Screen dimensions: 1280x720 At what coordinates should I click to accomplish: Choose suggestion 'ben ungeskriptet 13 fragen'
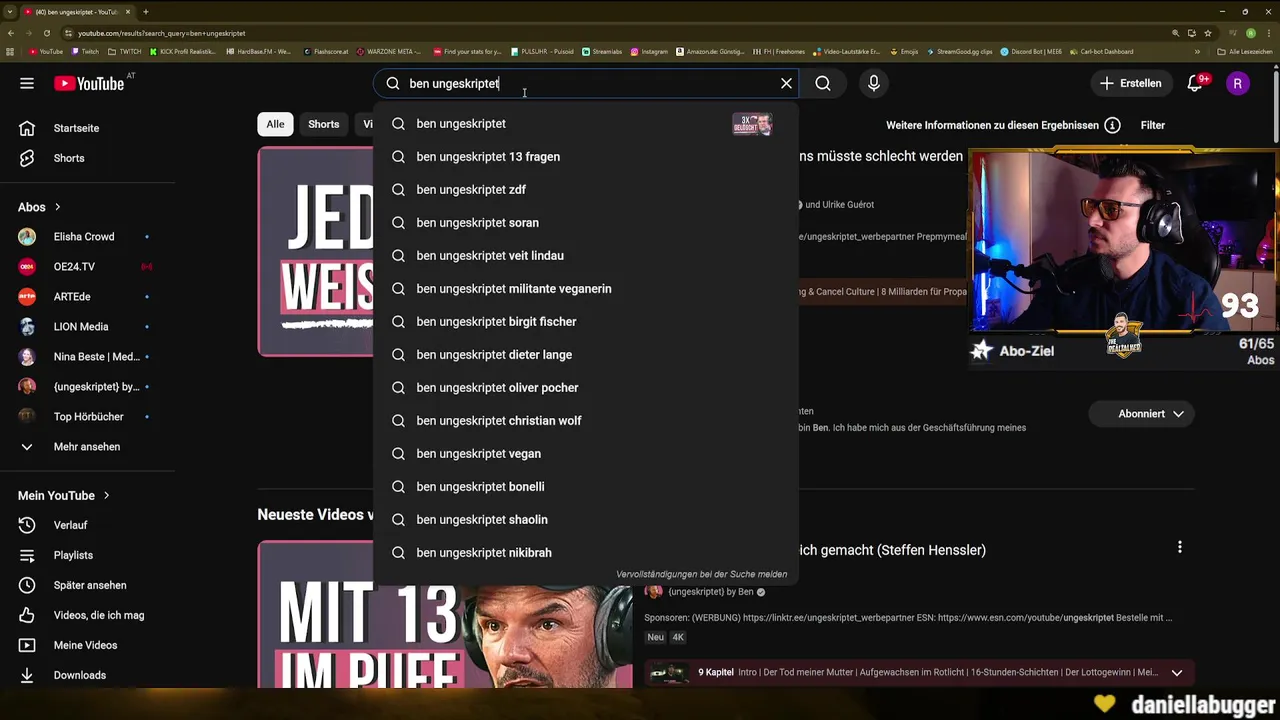pos(585,156)
